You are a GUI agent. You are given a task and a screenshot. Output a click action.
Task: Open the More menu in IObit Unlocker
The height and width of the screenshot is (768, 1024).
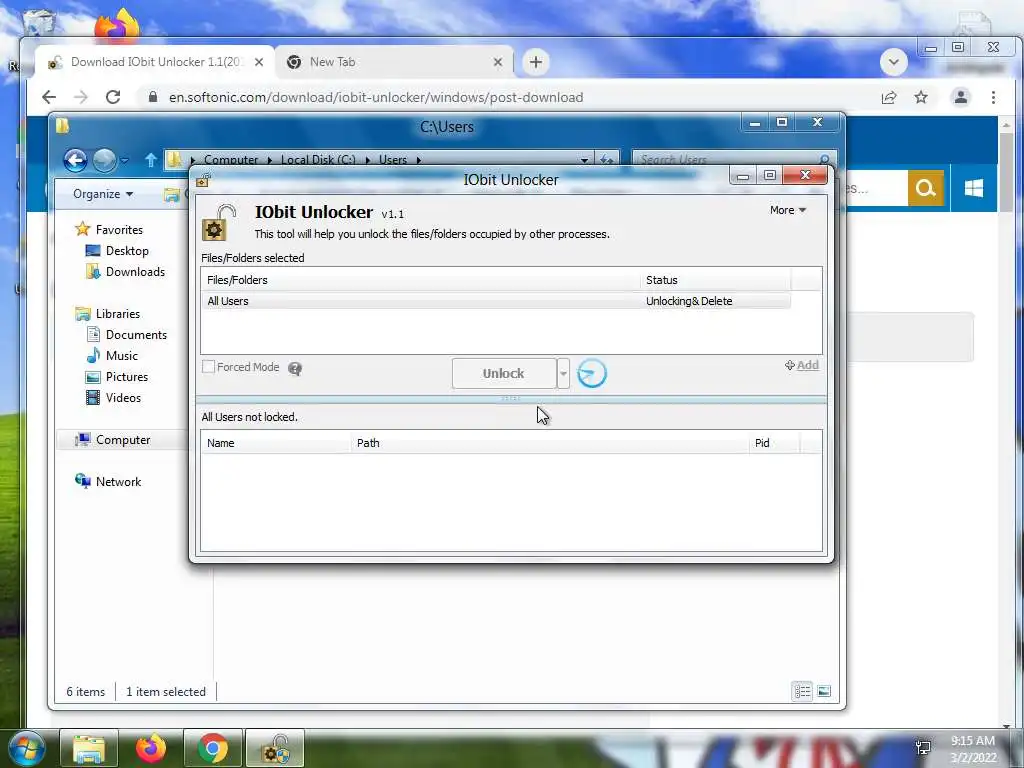tap(788, 210)
